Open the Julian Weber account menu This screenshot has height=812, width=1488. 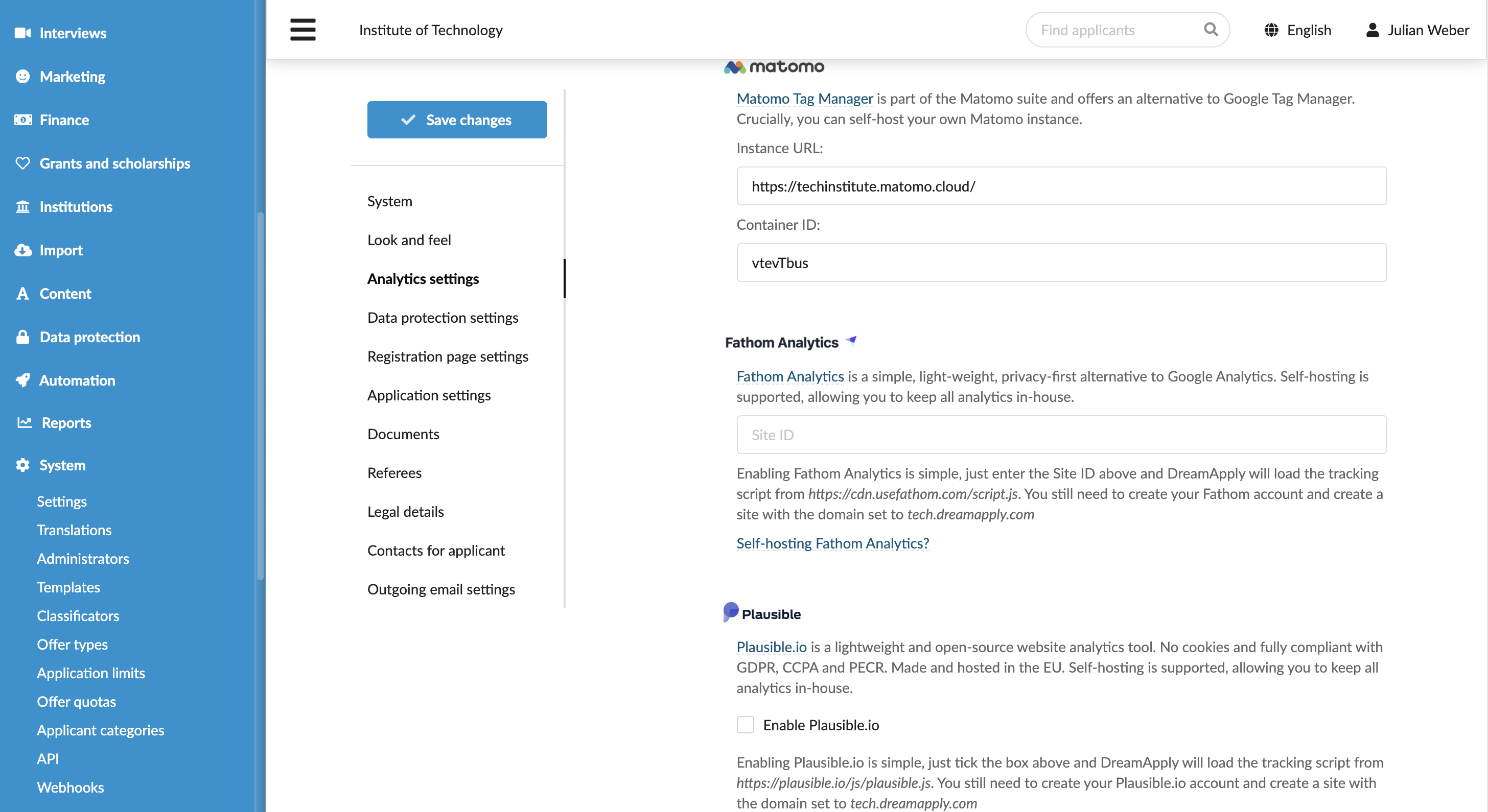click(1417, 30)
